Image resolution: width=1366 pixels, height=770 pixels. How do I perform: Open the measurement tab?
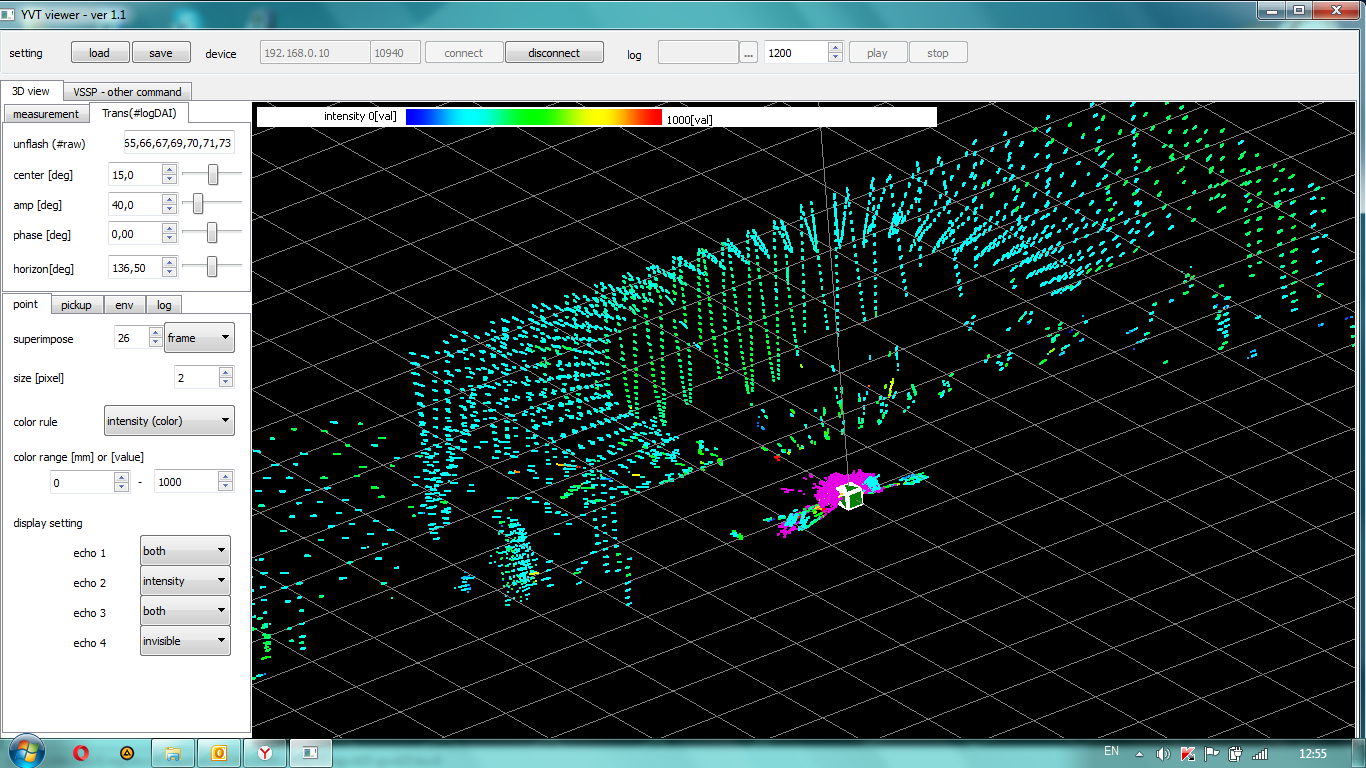coord(46,114)
